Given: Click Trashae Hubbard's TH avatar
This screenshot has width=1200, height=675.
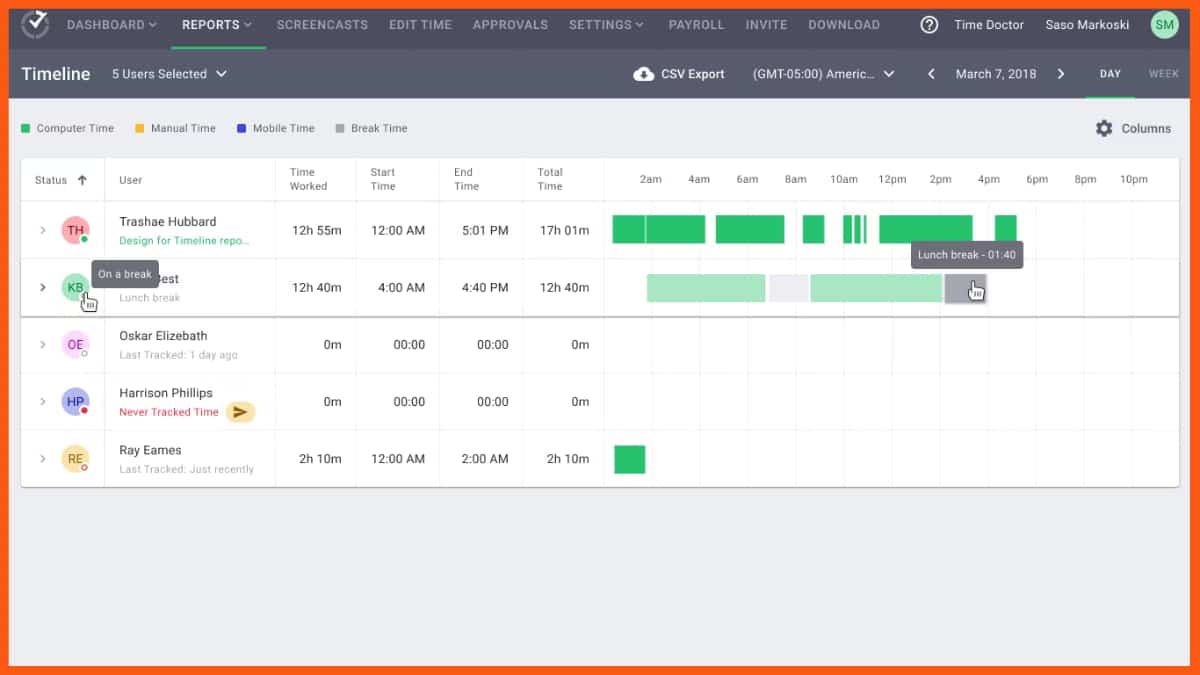Looking at the screenshot, I should coord(75,230).
